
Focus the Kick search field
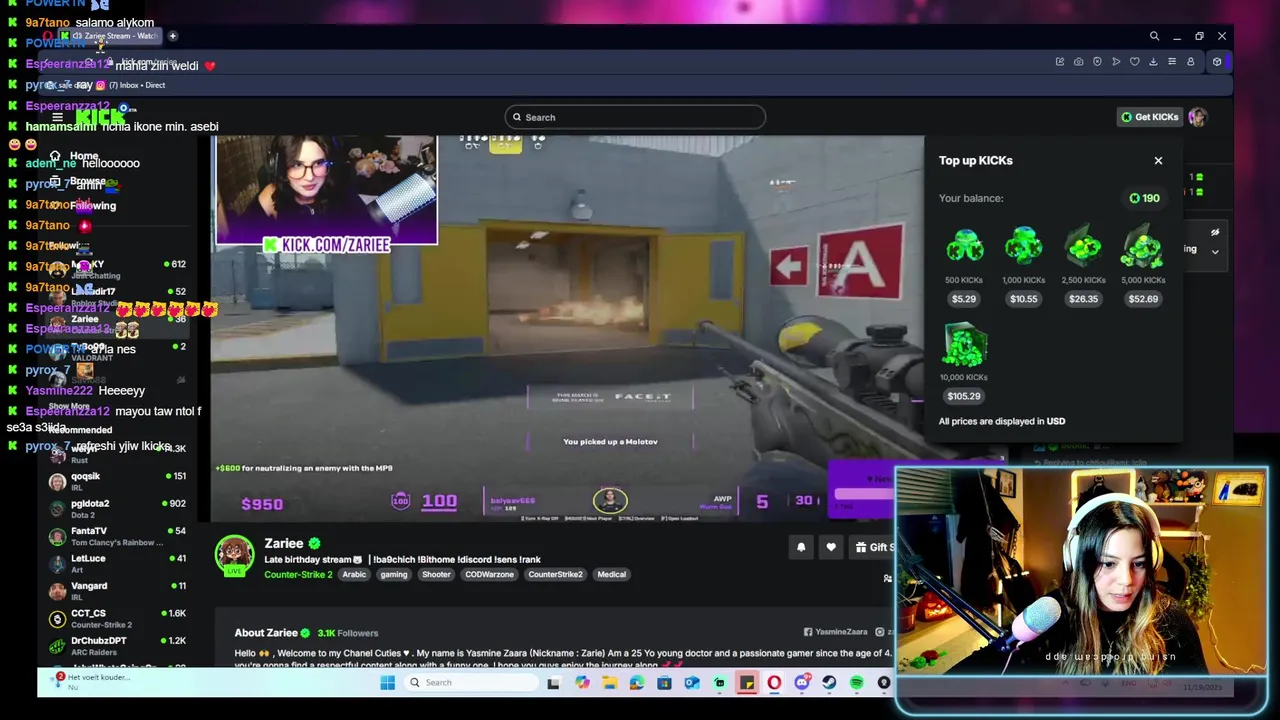tap(635, 117)
